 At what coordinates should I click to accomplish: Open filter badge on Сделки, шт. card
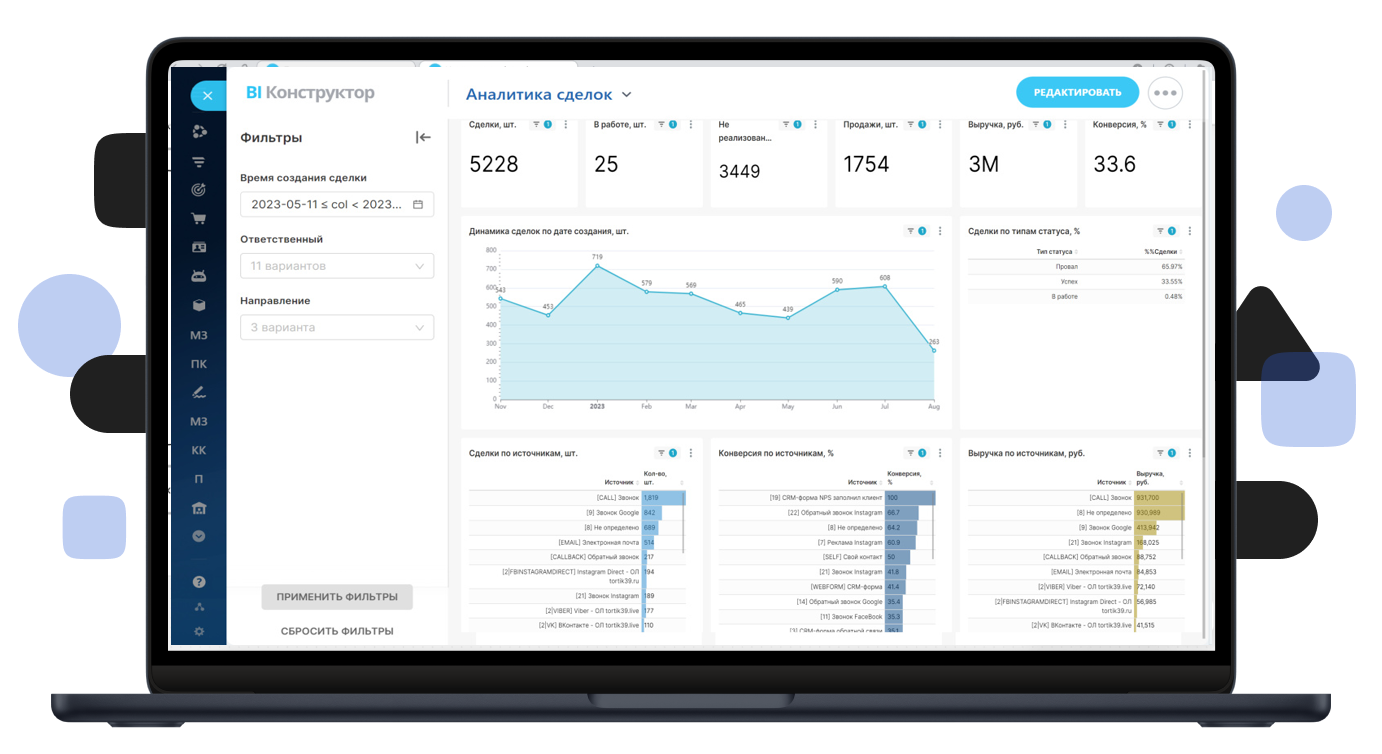pyautogui.click(x=543, y=125)
